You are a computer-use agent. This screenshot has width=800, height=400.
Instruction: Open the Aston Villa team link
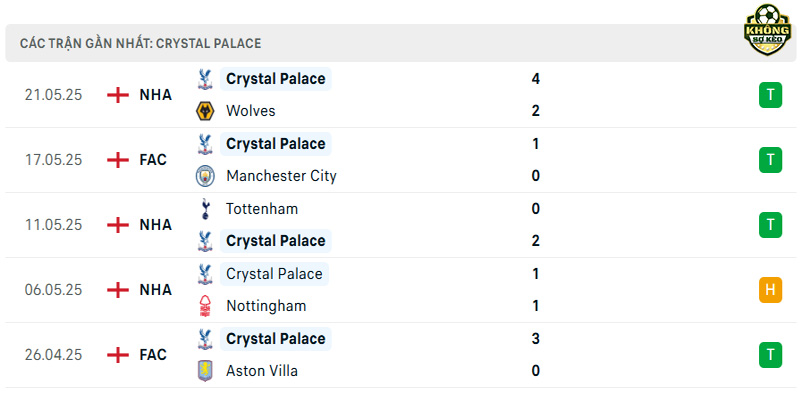point(262,371)
